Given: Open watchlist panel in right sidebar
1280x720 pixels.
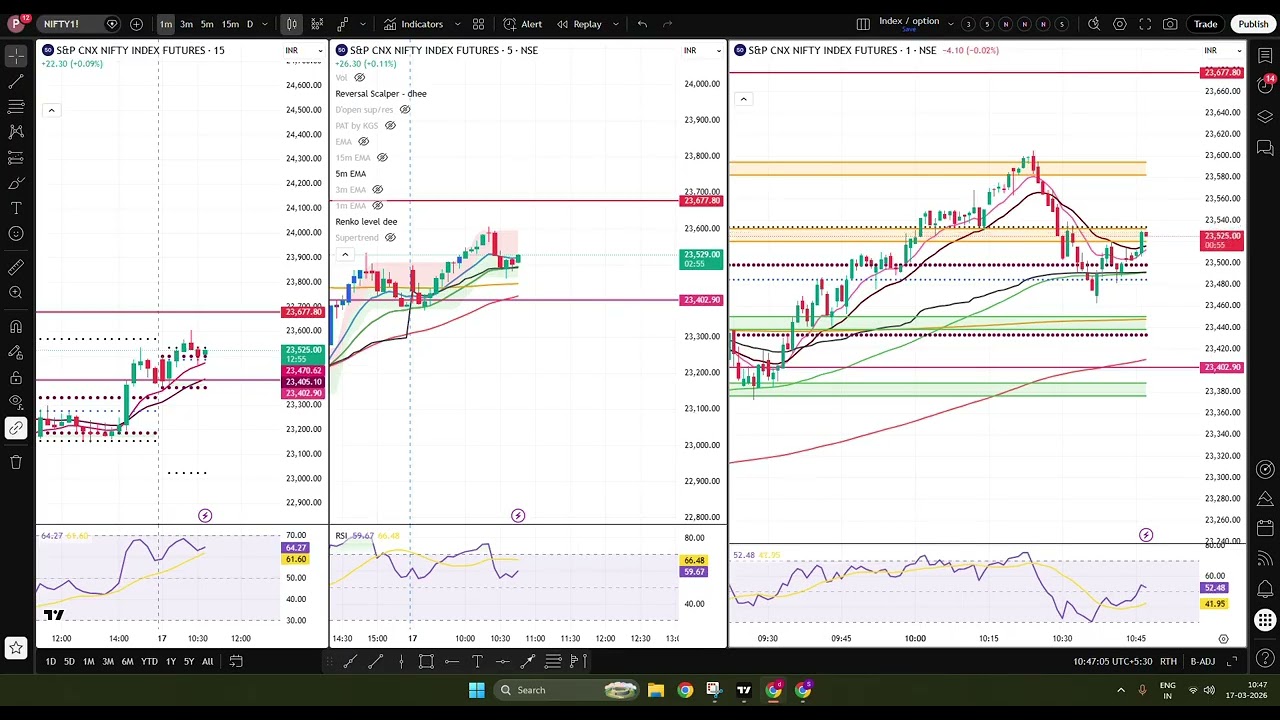Looking at the screenshot, I should tap(1265, 56).
